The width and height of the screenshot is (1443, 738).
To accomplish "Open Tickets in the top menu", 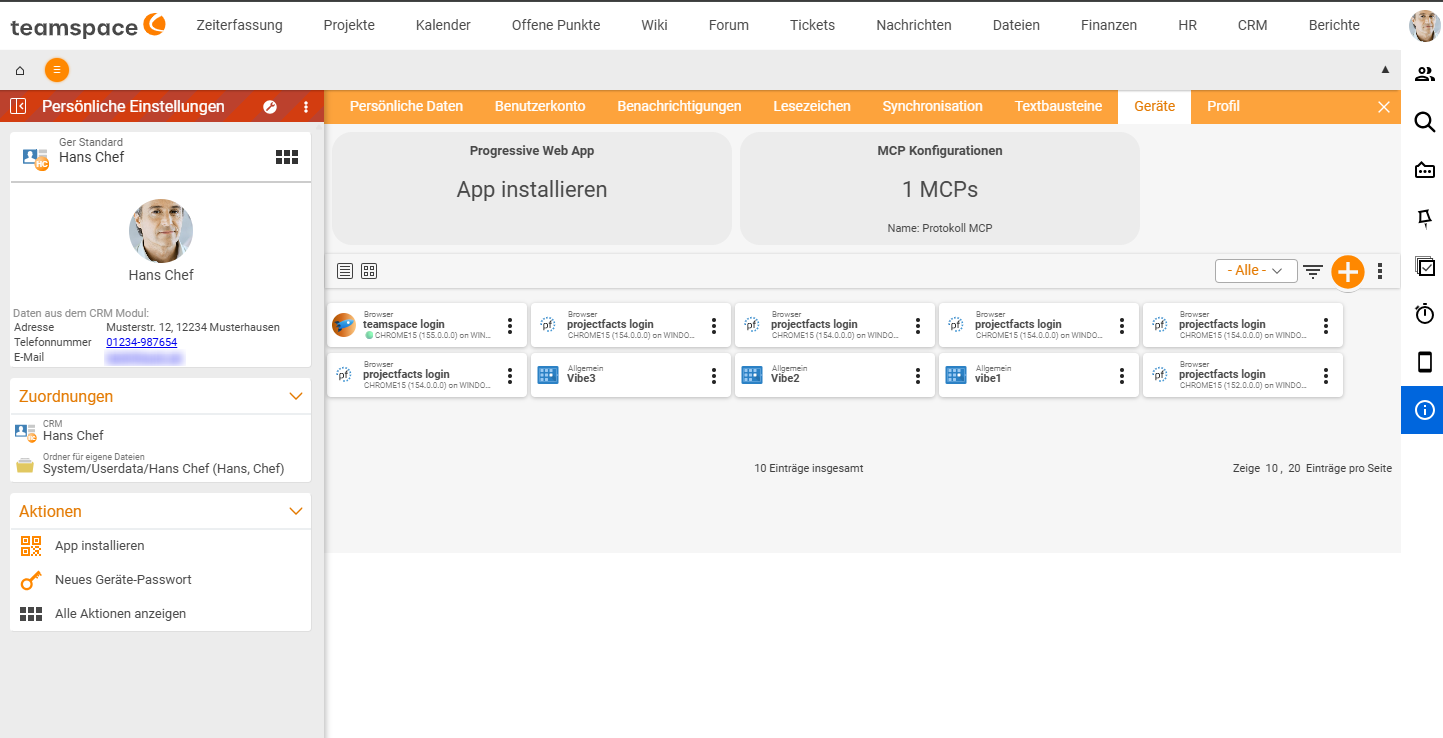I will [x=812, y=25].
